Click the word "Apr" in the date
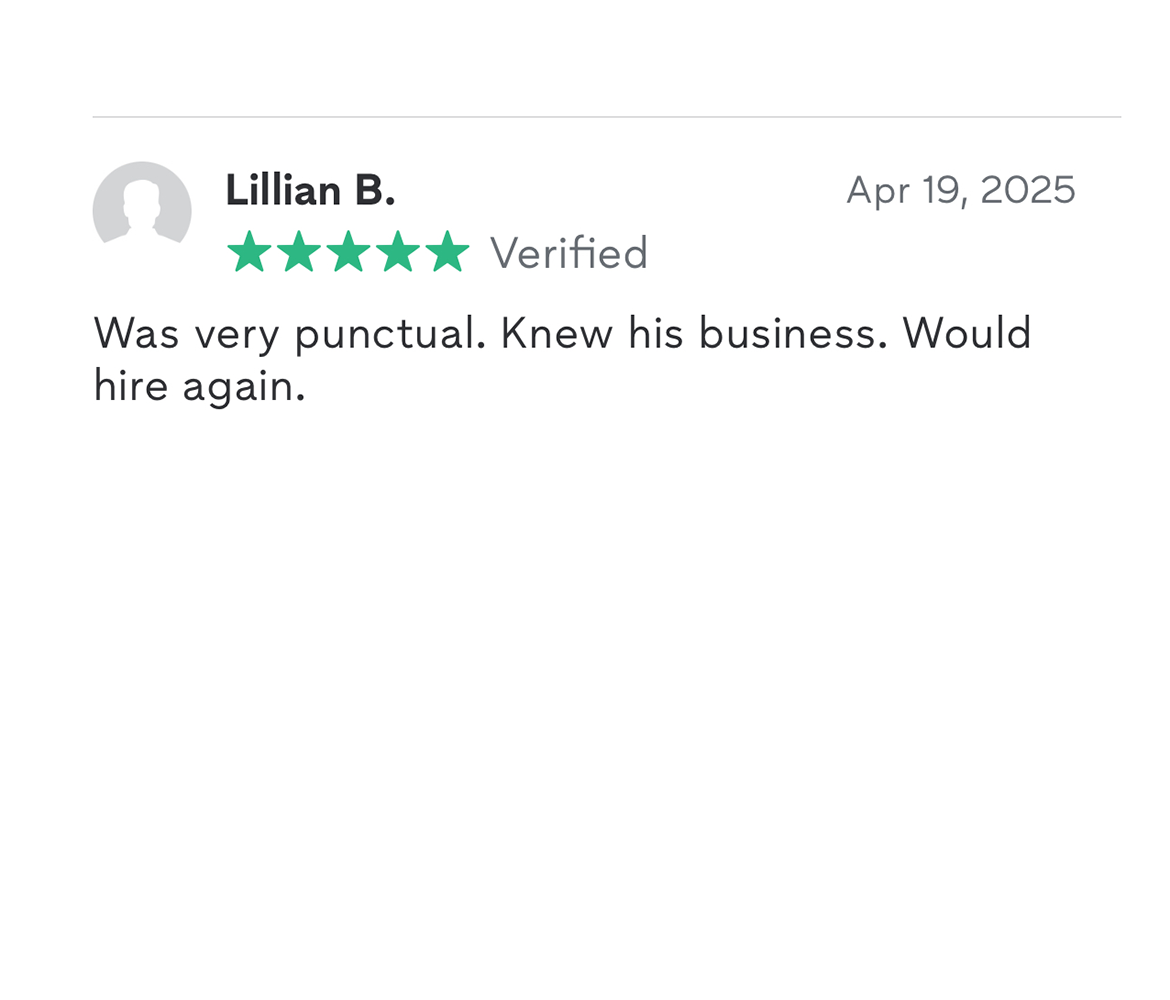 (x=877, y=191)
